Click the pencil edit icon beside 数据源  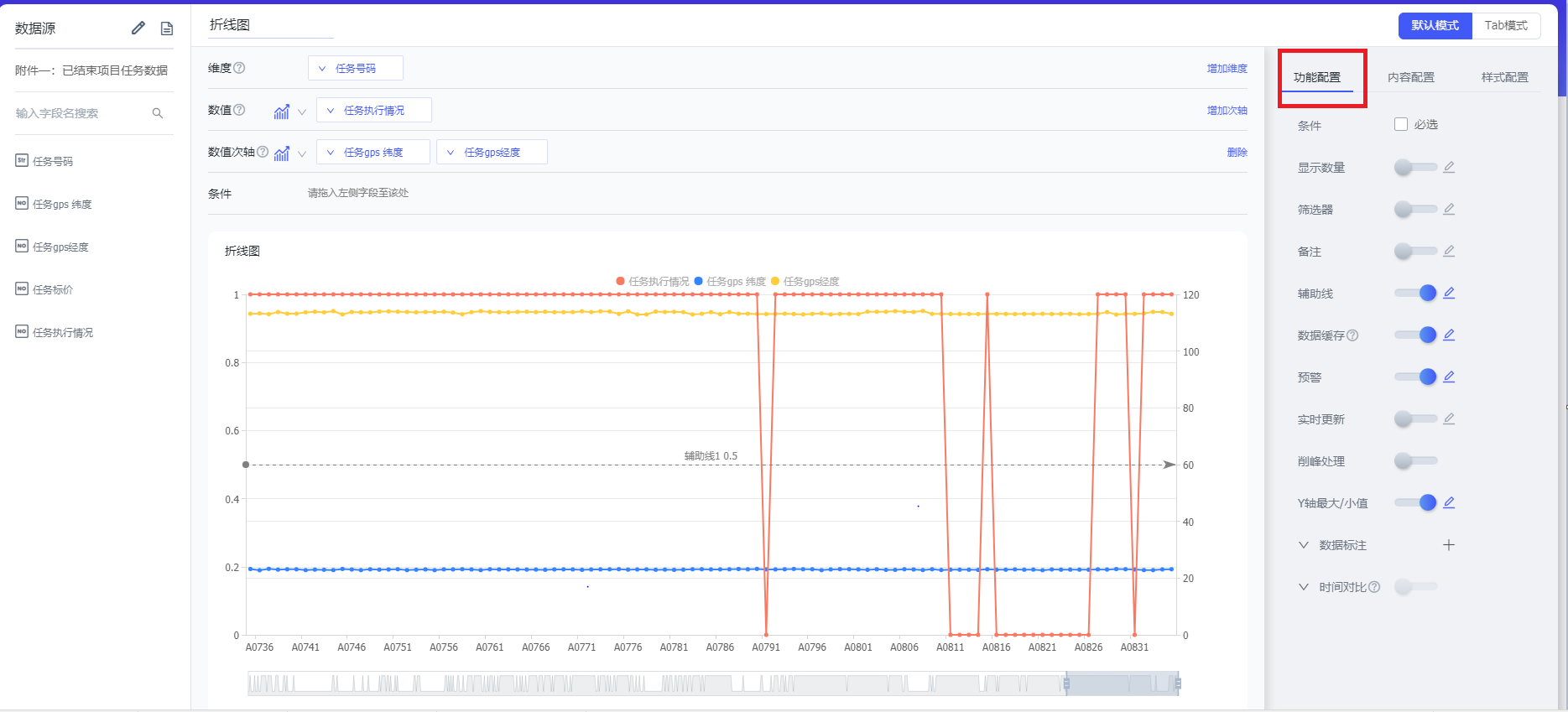(138, 29)
